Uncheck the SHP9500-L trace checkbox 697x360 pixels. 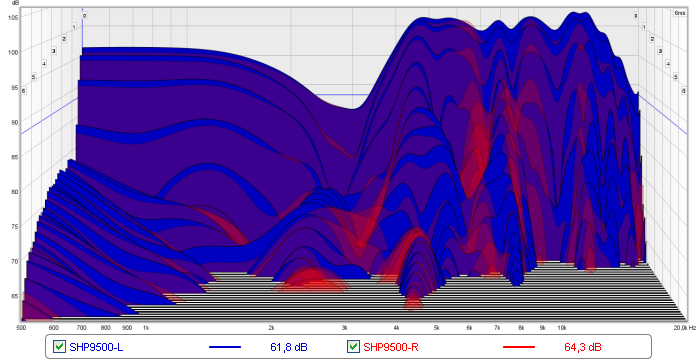59,347
